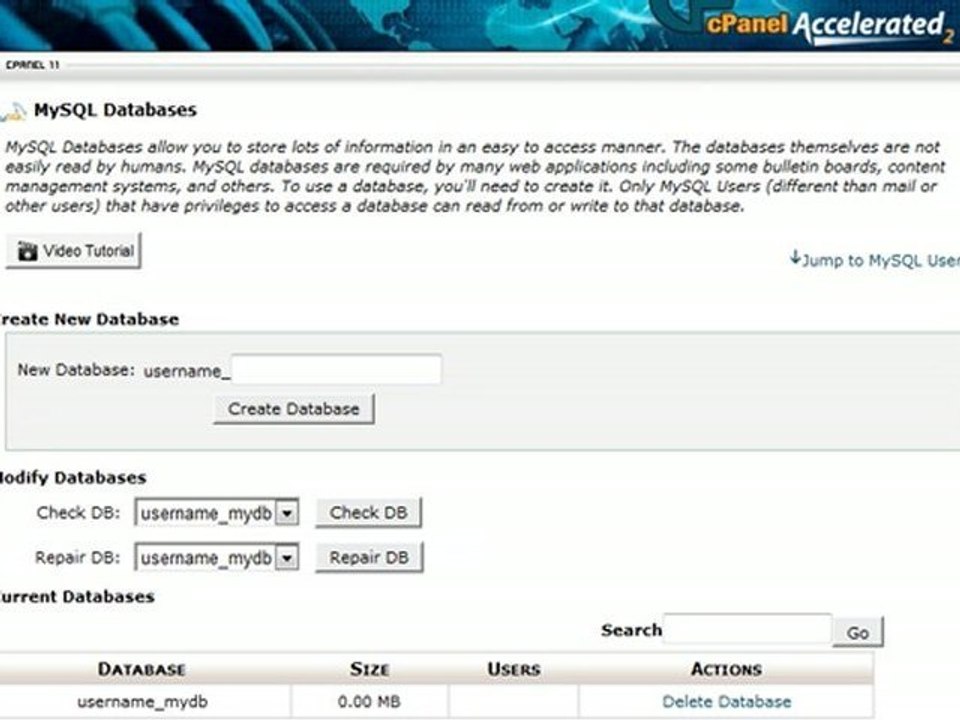Click the camera icon on Video Tutorial
Screen dimensions: 960x720
click(x=27, y=251)
